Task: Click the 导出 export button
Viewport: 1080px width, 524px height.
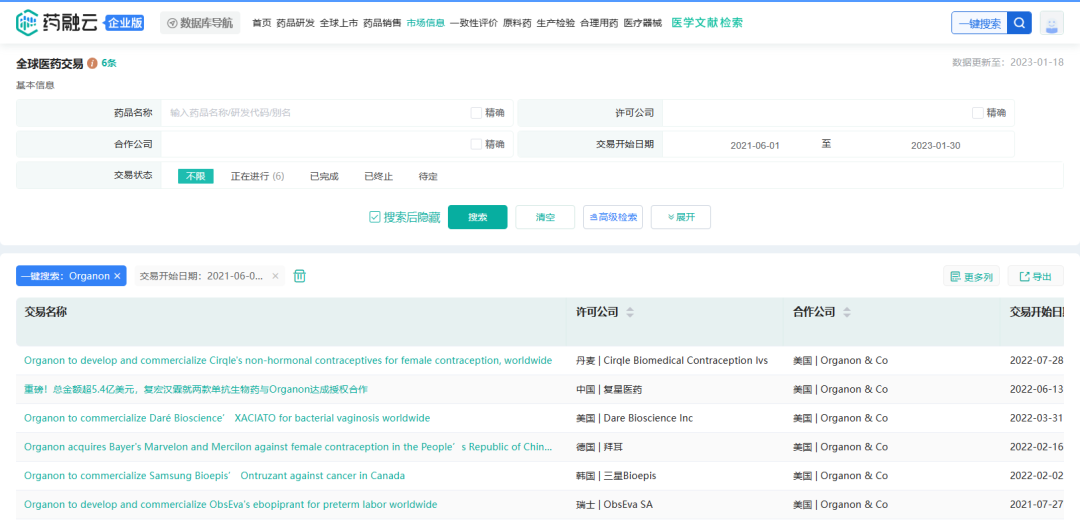Action: [x=1035, y=277]
